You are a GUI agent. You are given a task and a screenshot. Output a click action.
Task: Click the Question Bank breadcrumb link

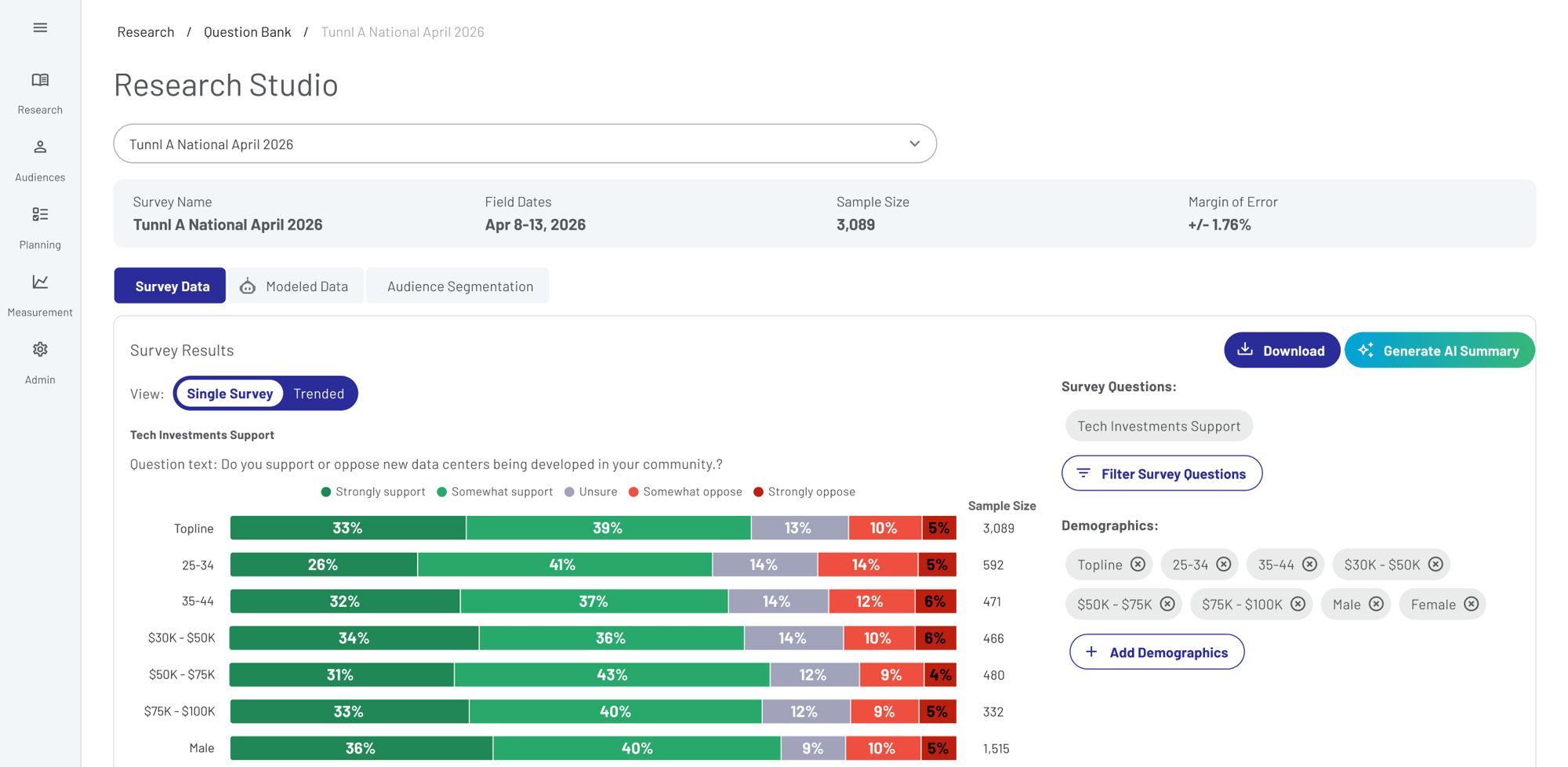tap(247, 32)
